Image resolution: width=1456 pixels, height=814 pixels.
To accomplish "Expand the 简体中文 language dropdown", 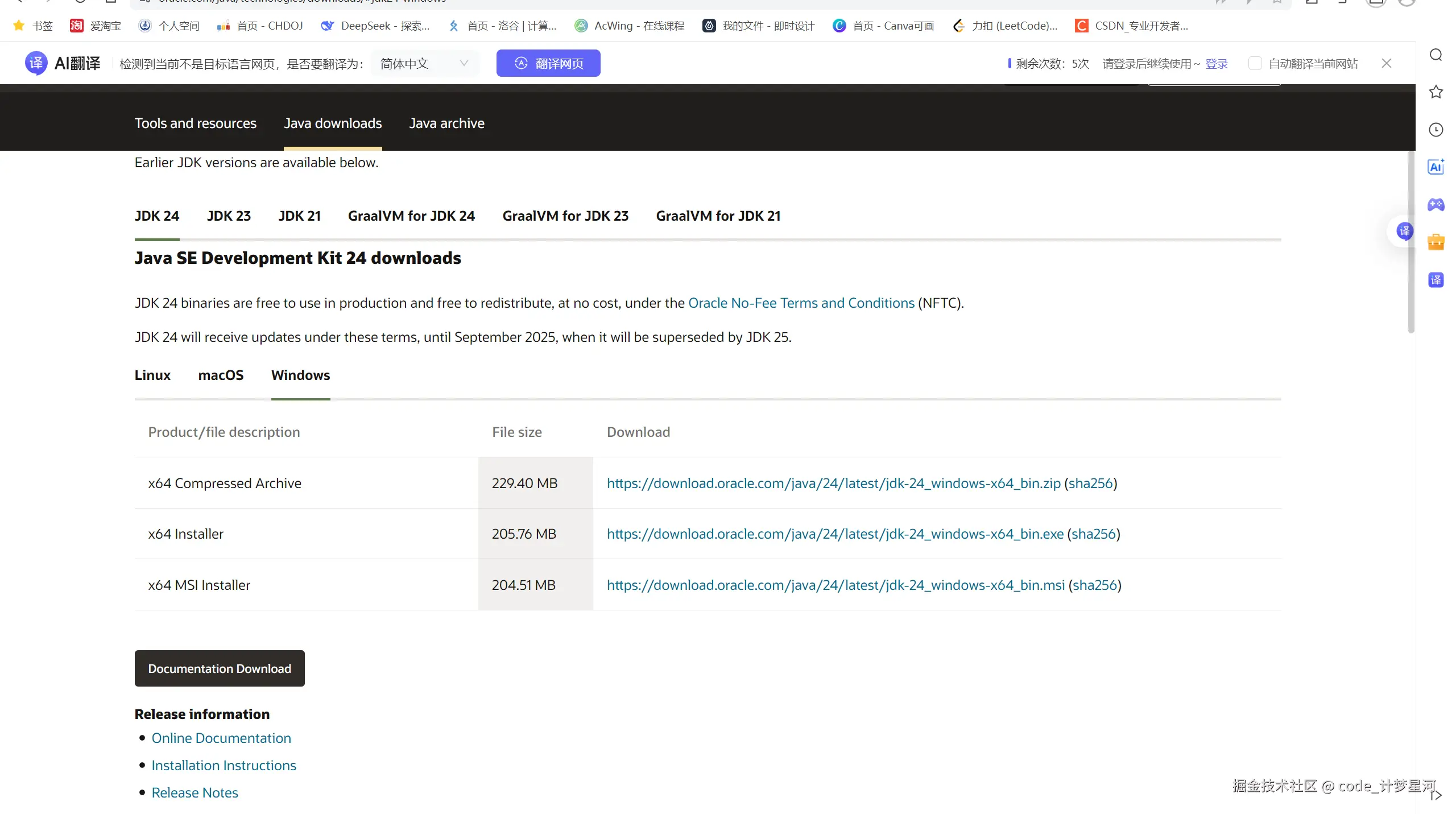I will [x=424, y=64].
